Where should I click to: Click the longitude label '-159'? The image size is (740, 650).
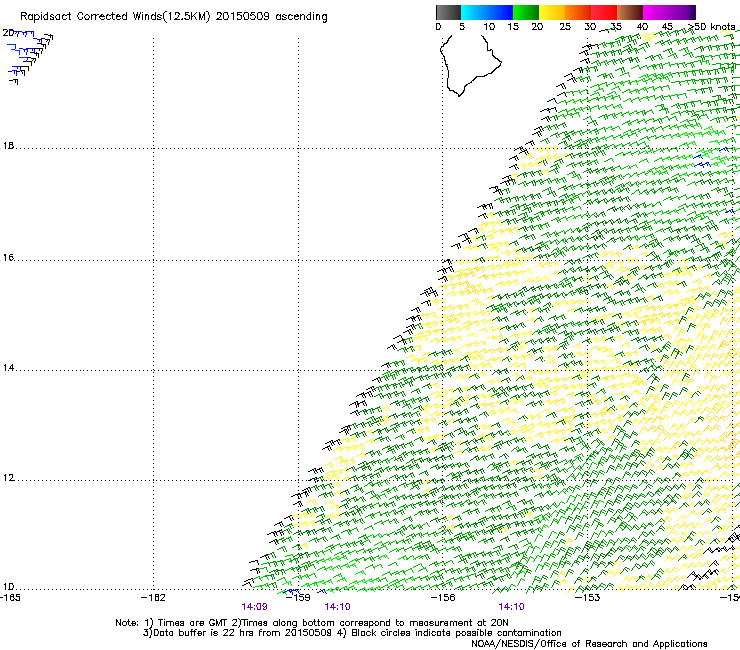click(x=298, y=598)
